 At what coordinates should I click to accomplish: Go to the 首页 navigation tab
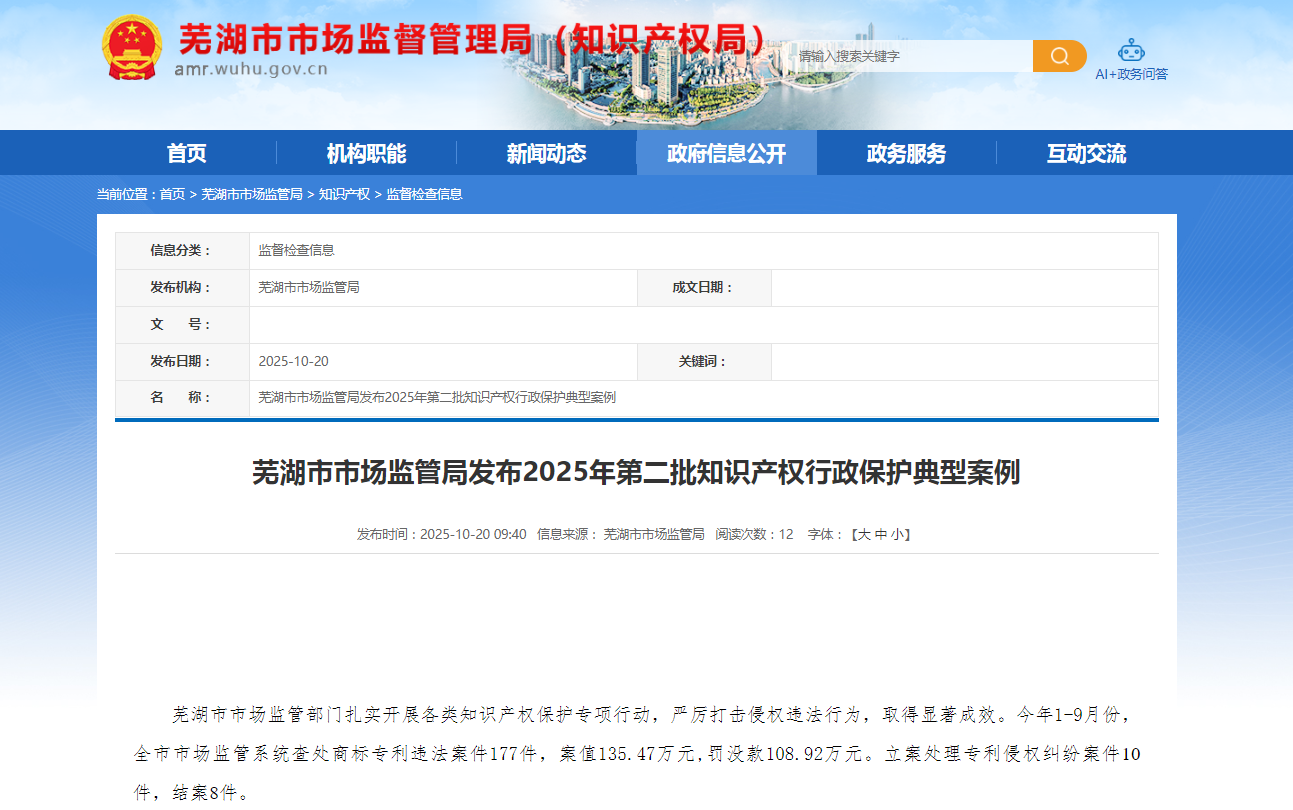coord(187,154)
